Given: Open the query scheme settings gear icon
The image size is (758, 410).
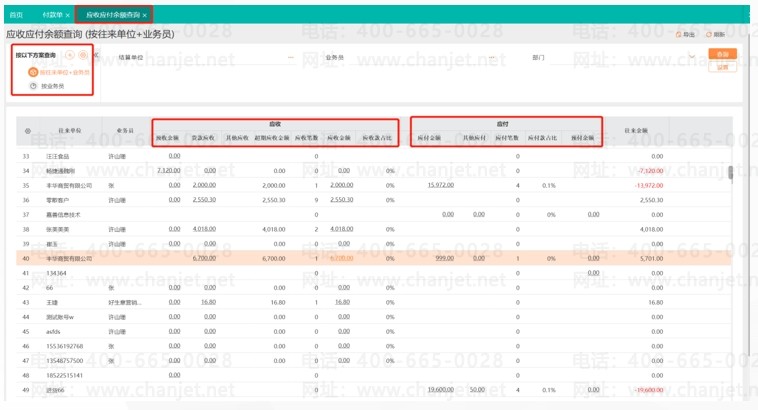Looking at the screenshot, I should point(83,55).
